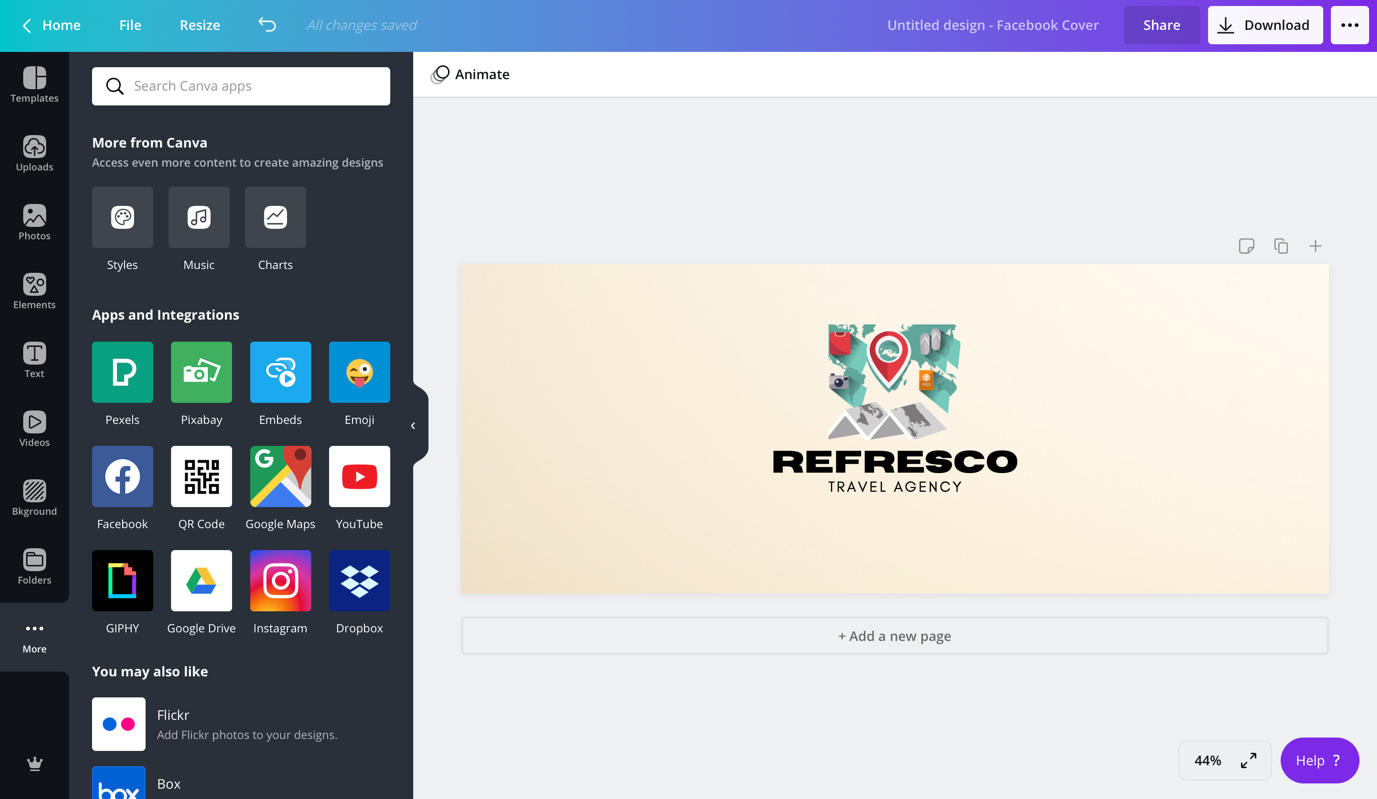Open the Text sidebar tab
Viewport: 1377px width, 799px height.
pos(34,361)
